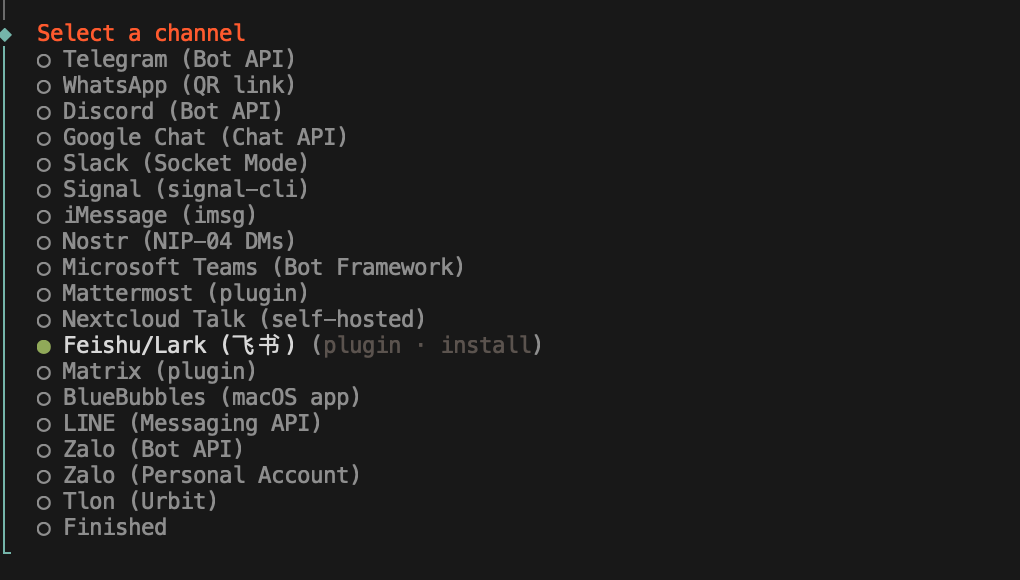Click the diamond icon beside Select a channel
The width and height of the screenshot is (1020, 580).
pyautogui.click(x=6, y=34)
